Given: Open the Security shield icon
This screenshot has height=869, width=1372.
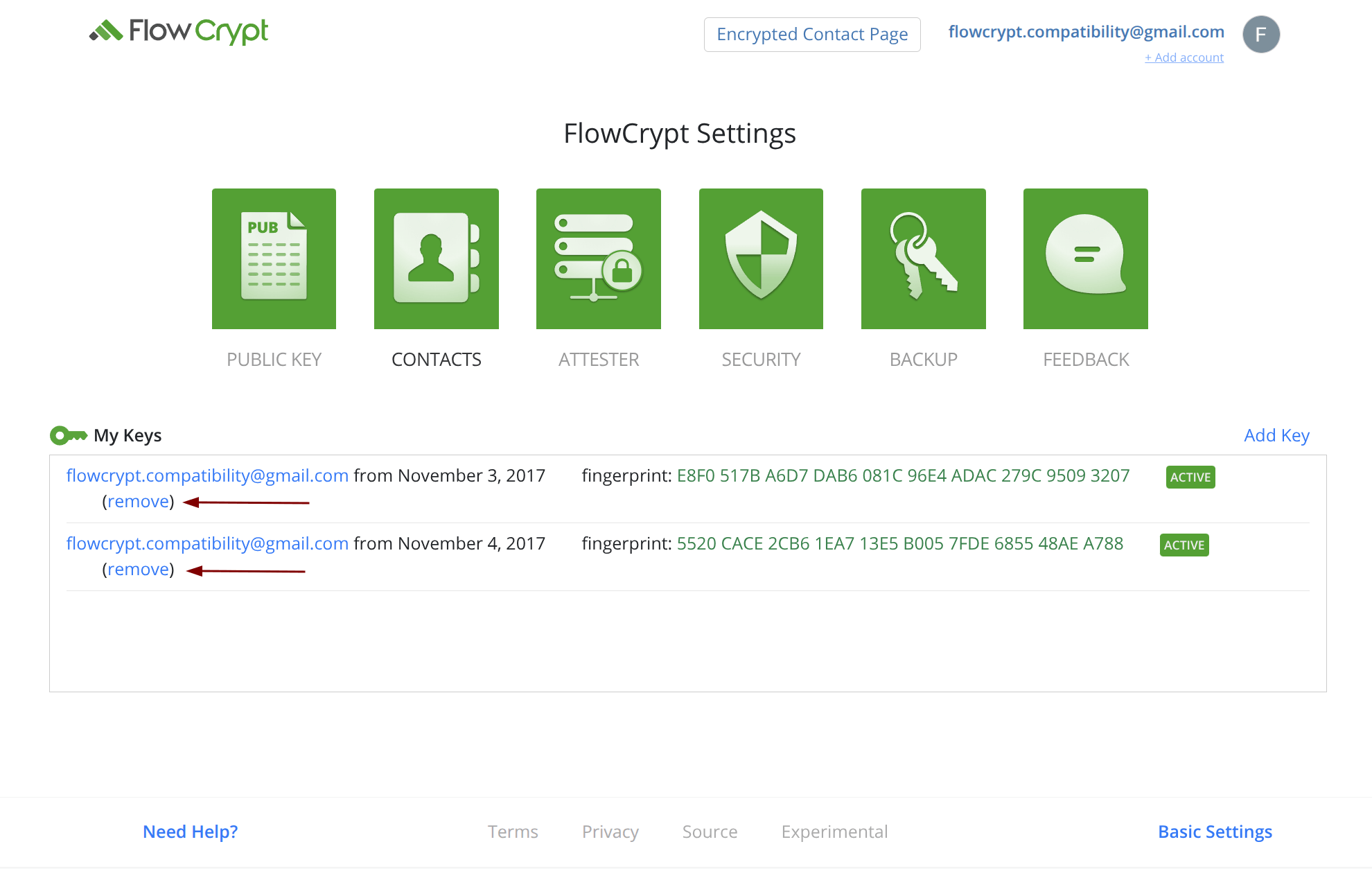Looking at the screenshot, I should (761, 258).
